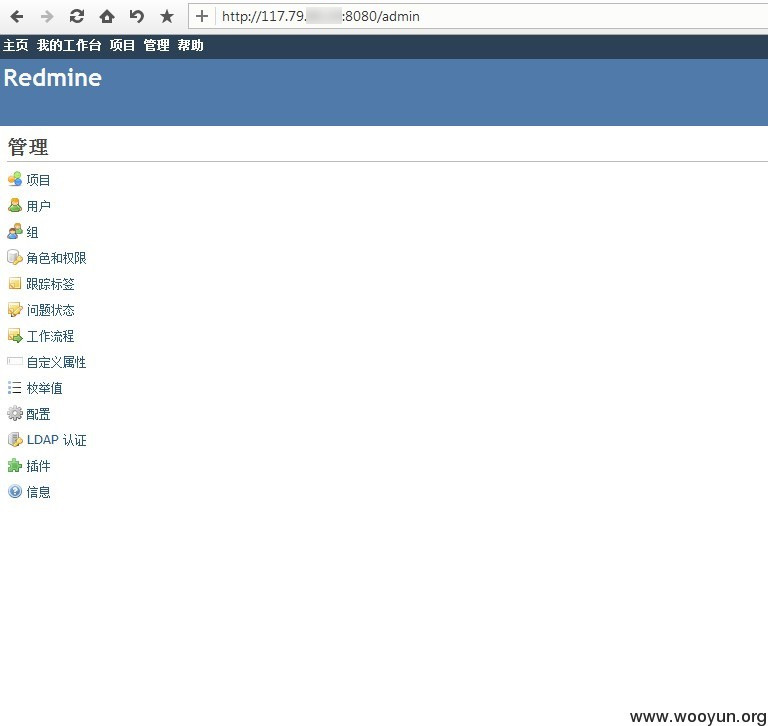Open the 自定义属性 link

(x=56, y=362)
